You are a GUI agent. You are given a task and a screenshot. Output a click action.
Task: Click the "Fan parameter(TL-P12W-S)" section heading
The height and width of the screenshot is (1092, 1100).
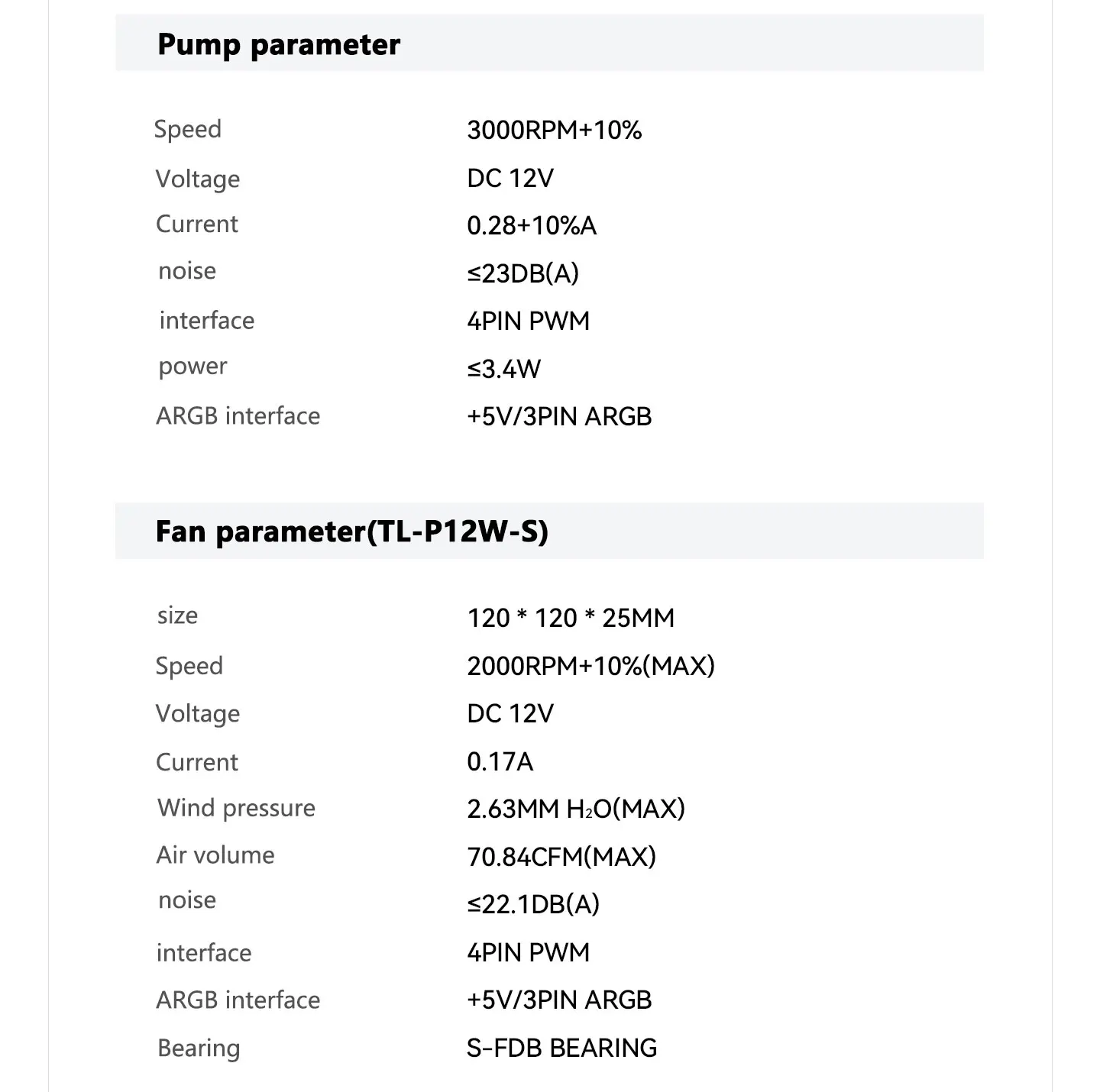coord(351,531)
